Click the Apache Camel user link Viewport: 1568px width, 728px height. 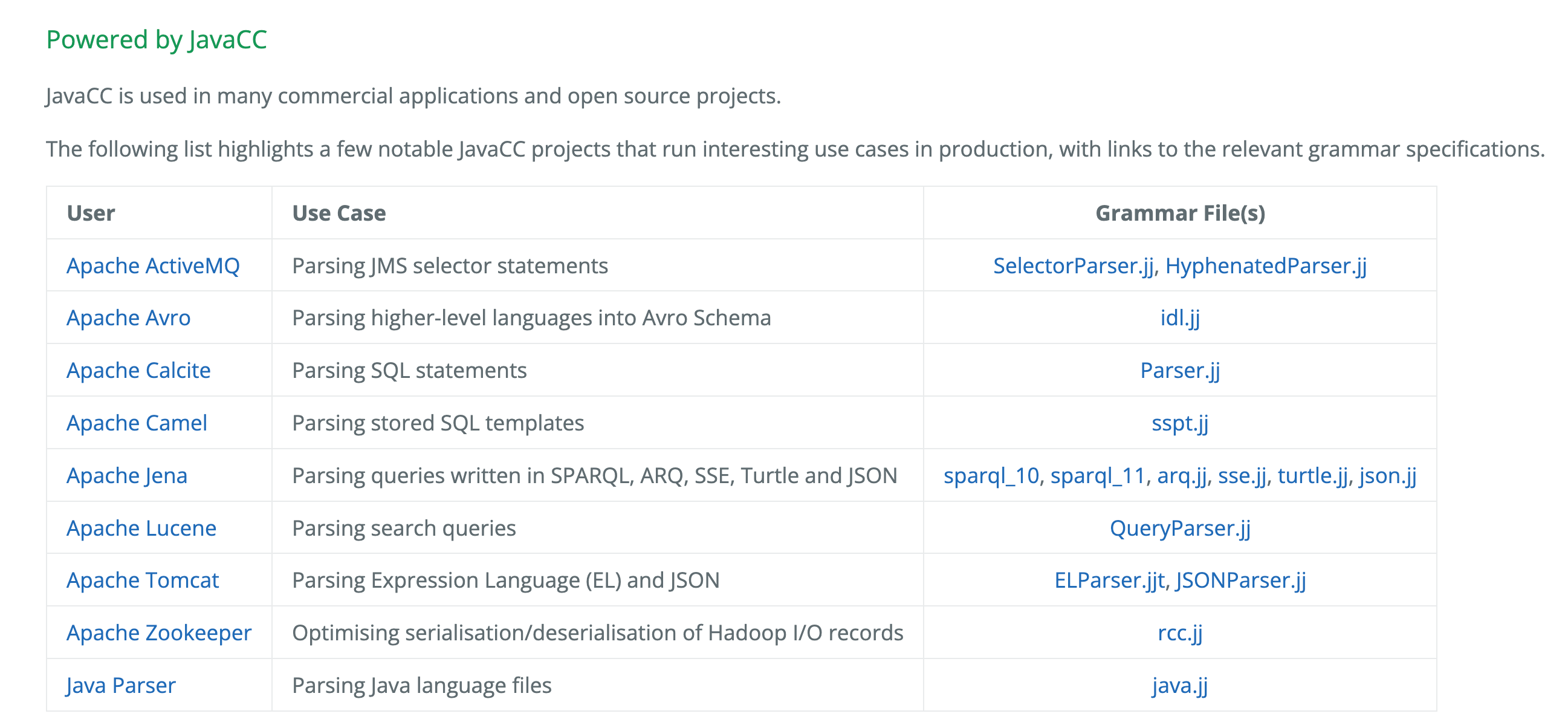(137, 423)
